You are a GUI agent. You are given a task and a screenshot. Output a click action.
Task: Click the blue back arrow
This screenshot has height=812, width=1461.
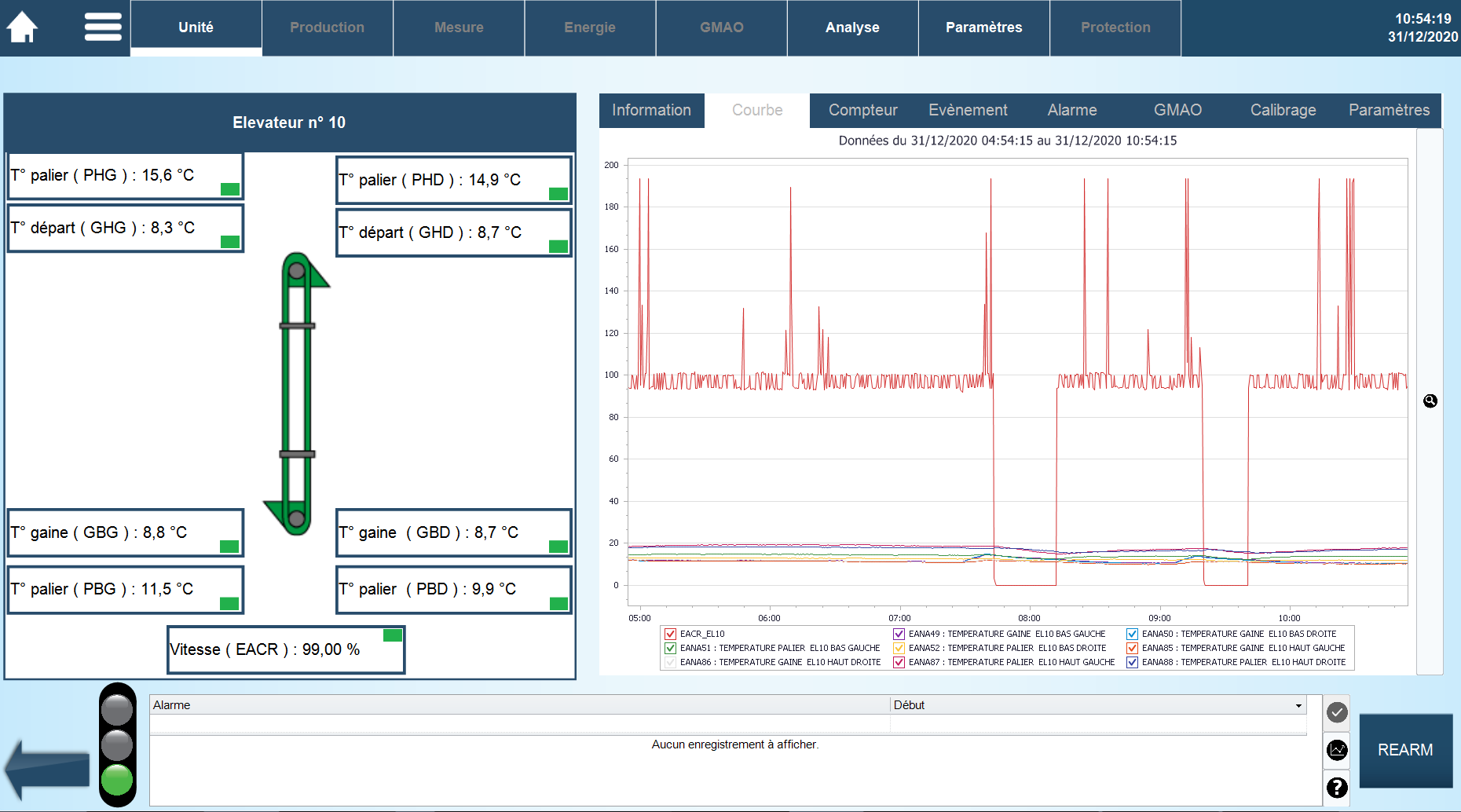47,769
